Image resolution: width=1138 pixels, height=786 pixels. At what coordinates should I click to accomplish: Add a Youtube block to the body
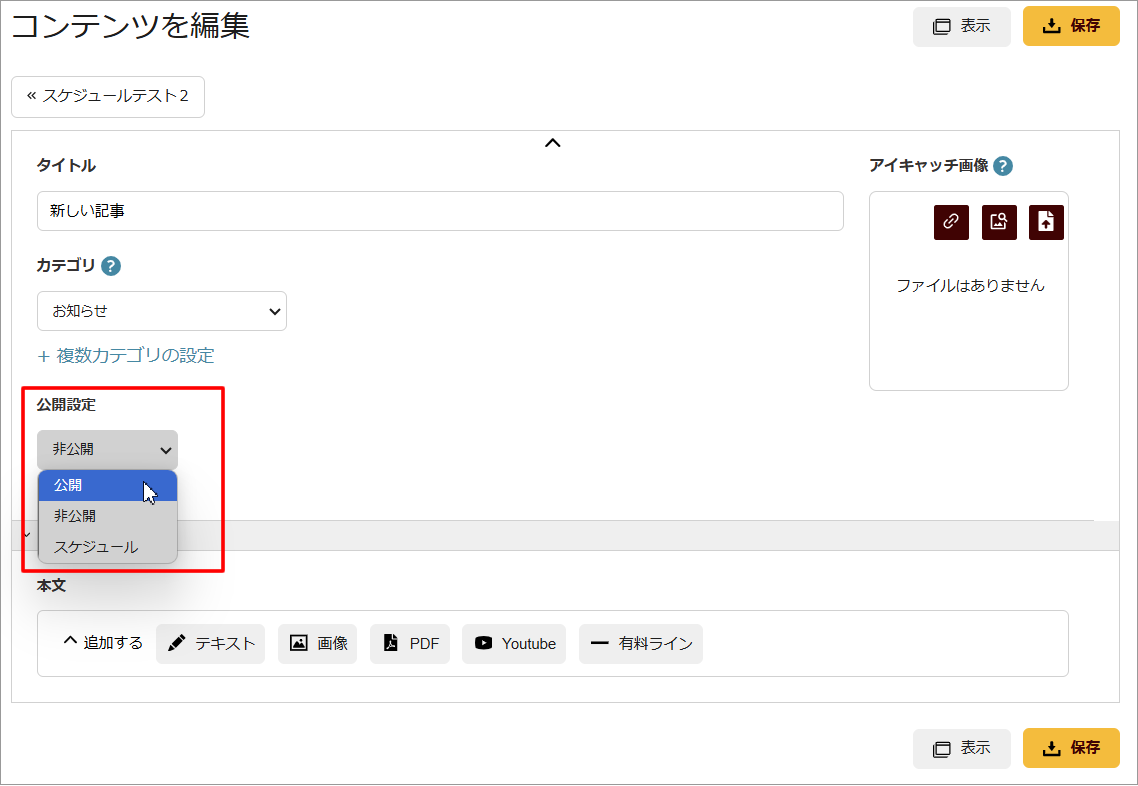tap(514, 644)
